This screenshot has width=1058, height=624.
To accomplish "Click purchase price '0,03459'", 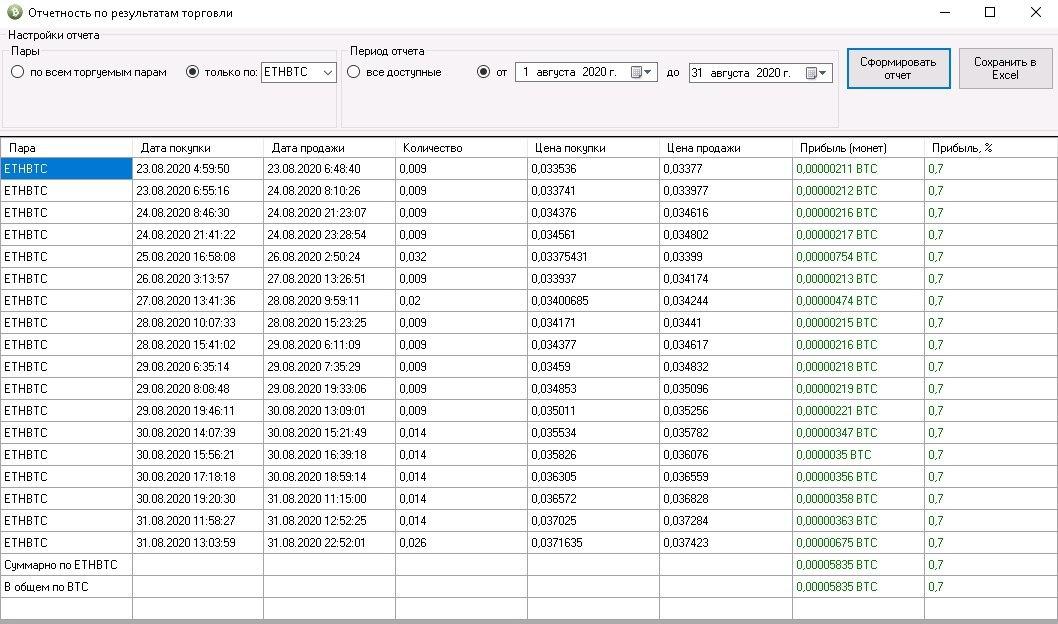I will click(x=594, y=367).
